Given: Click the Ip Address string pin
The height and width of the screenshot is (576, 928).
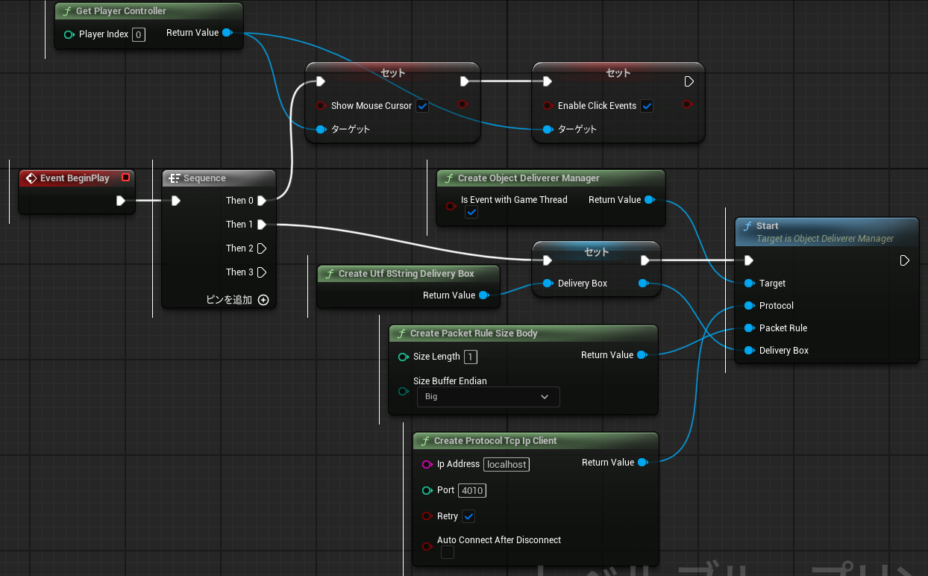Looking at the screenshot, I should (427, 464).
